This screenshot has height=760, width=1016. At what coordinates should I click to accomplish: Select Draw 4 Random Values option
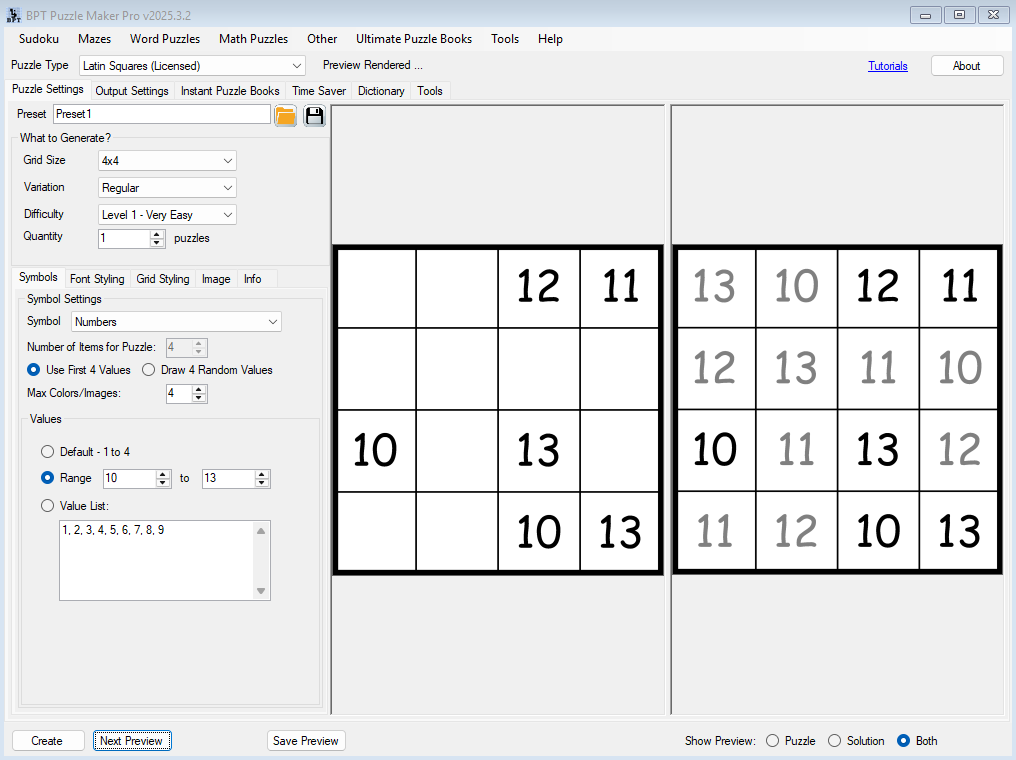click(x=149, y=370)
